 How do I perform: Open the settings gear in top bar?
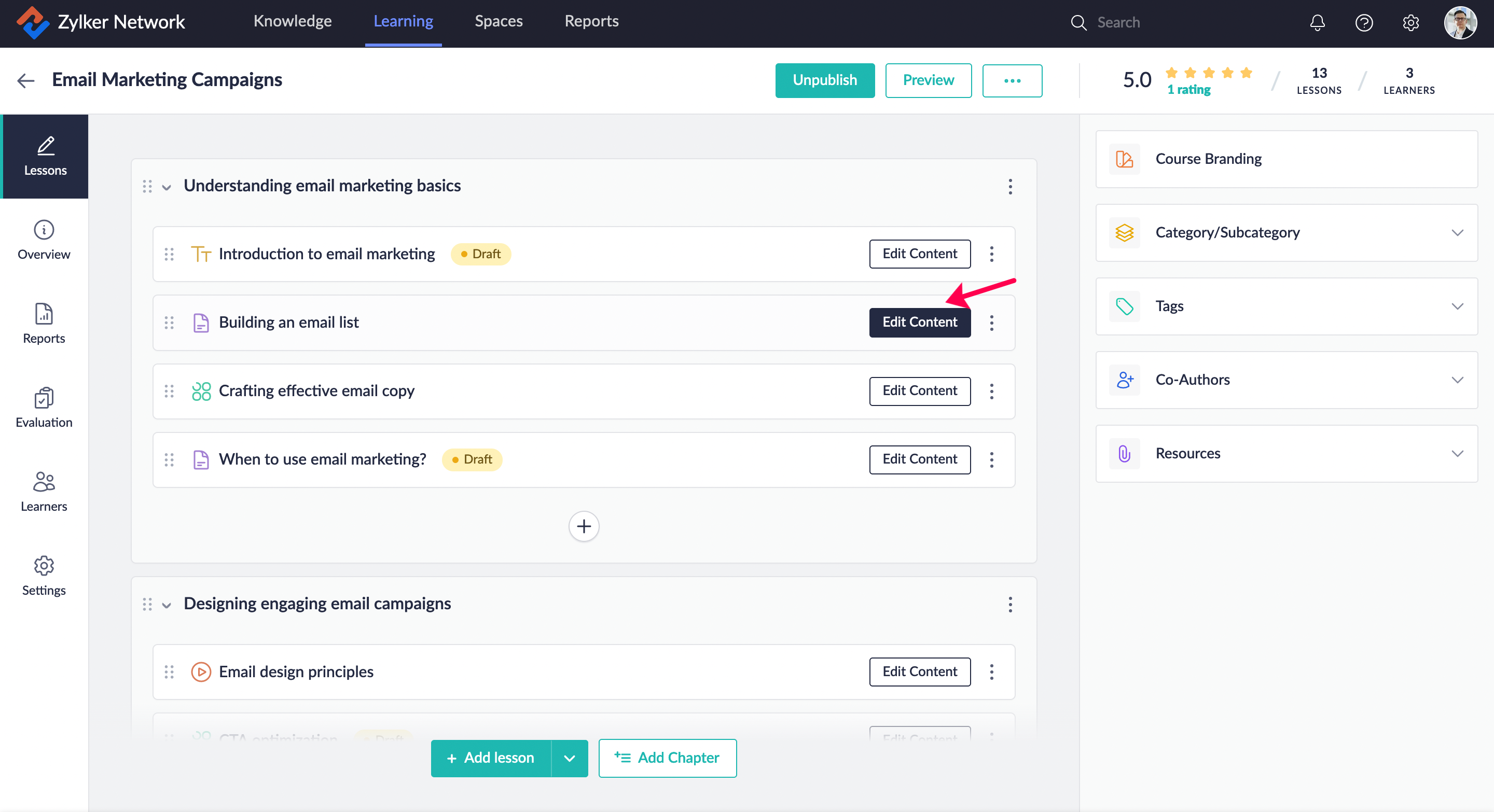[x=1410, y=23]
